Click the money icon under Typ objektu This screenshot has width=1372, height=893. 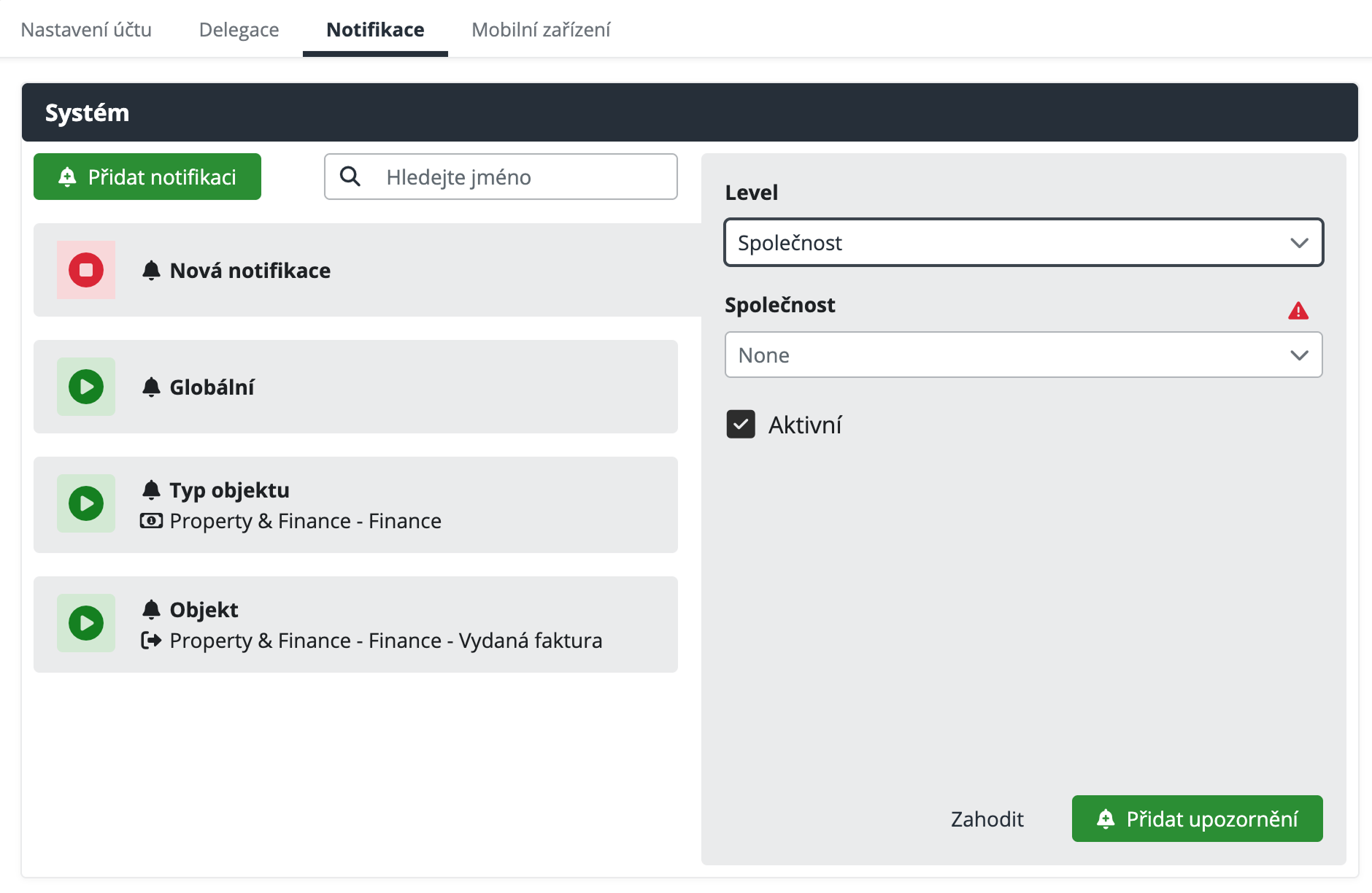151,521
